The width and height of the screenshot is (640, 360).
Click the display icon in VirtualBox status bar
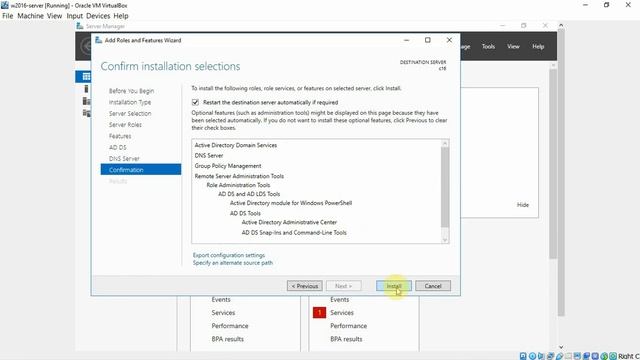(x=577, y=356)
